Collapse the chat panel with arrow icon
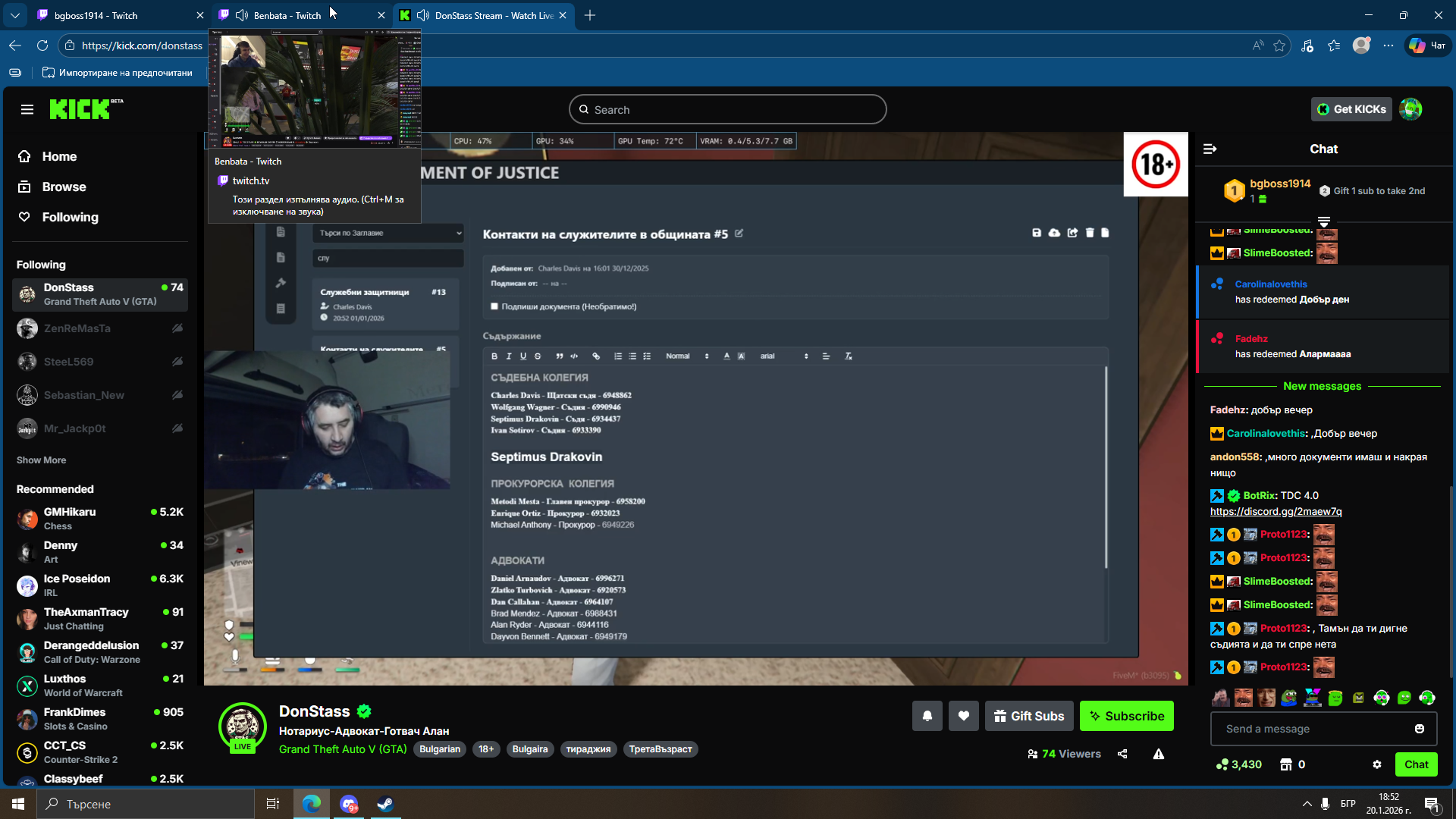 pyautogui.click(x=1210, y=149)
